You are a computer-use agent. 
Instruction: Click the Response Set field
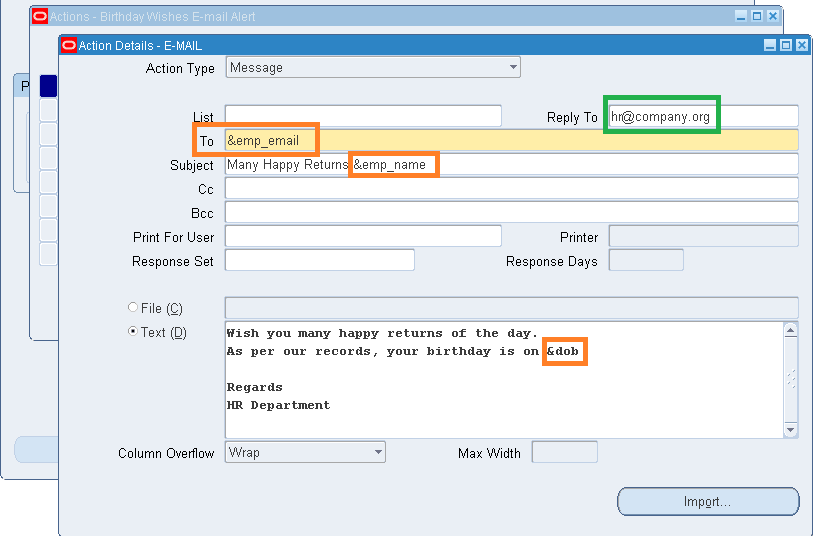click(x=319, y=260)
